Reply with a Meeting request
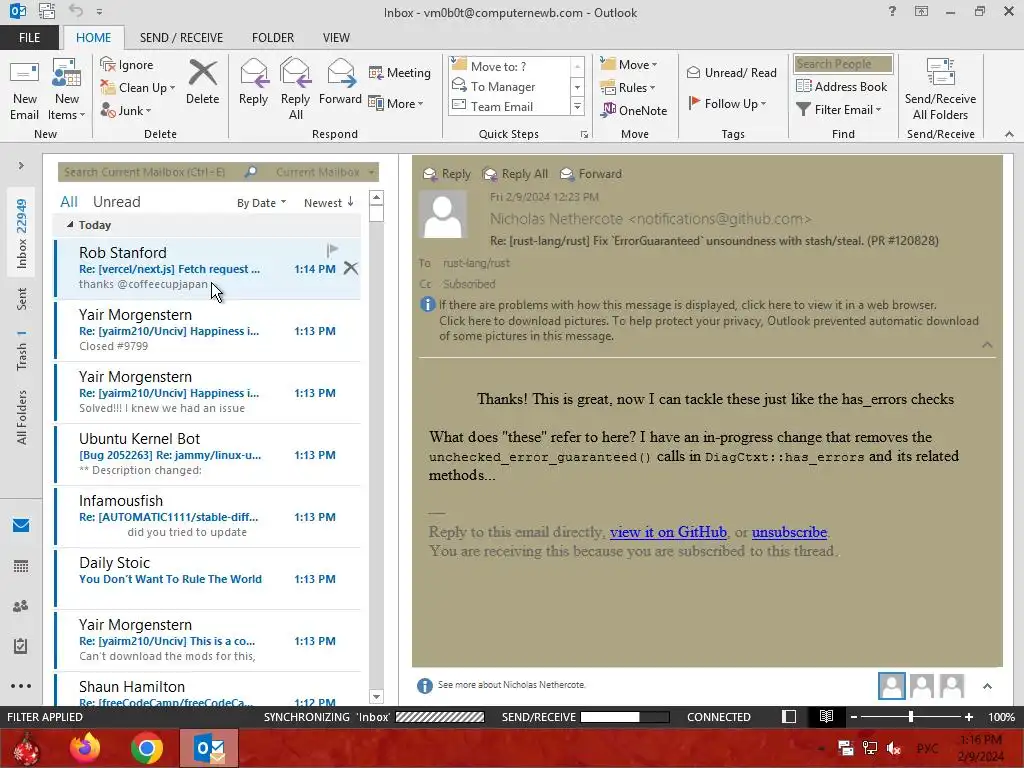Image resolution: width=1024 pixels, height=768 pixels. coord(400,72)
